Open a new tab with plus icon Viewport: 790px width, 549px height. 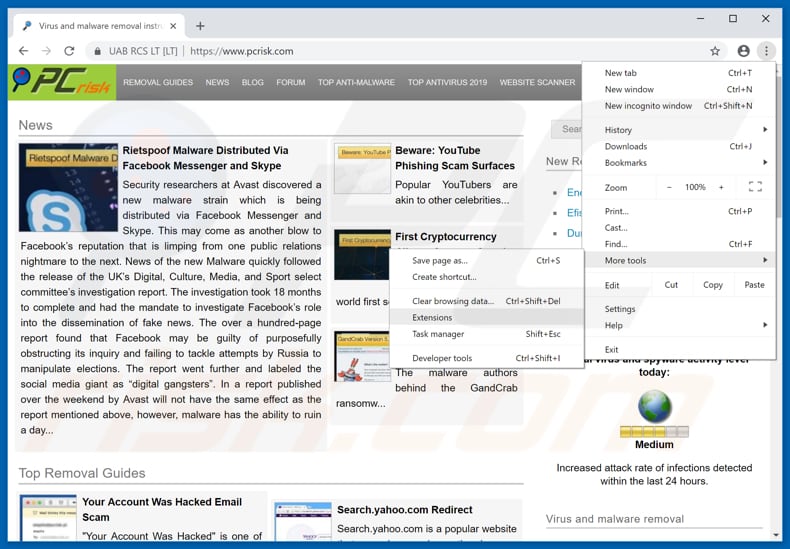[x=200, y=25]
